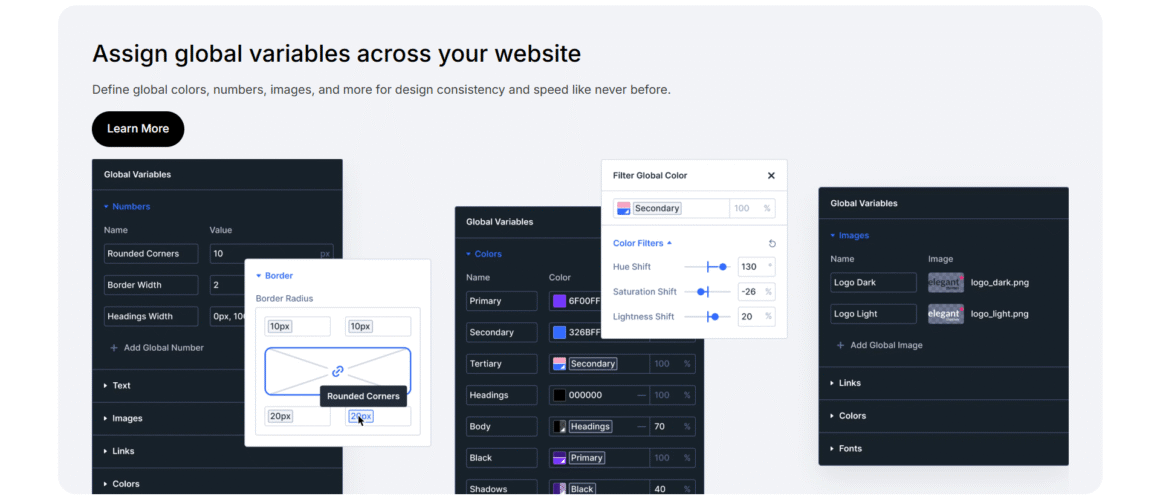Click the Tertiary row color swatch
The height and width of the screenshot is (499, 1160).
(559, 364)
